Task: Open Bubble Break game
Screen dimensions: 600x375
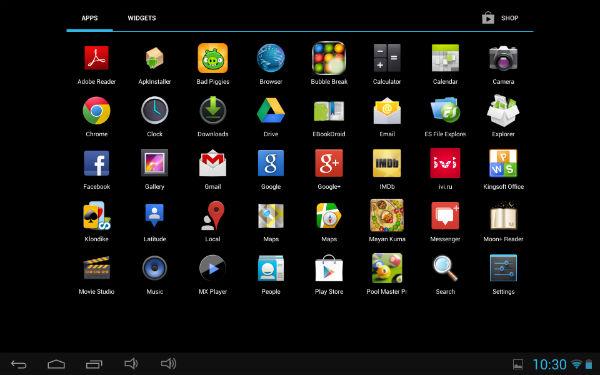Action: (329, 58)
